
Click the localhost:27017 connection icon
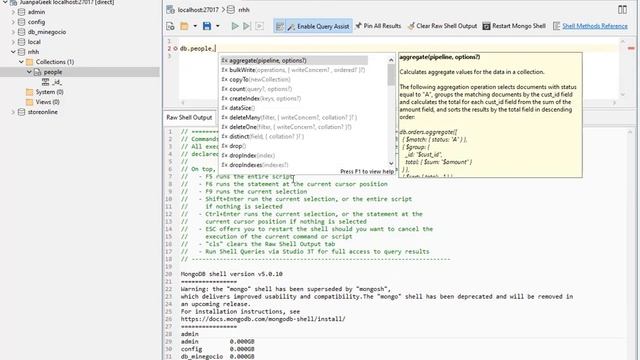(171, 9)
